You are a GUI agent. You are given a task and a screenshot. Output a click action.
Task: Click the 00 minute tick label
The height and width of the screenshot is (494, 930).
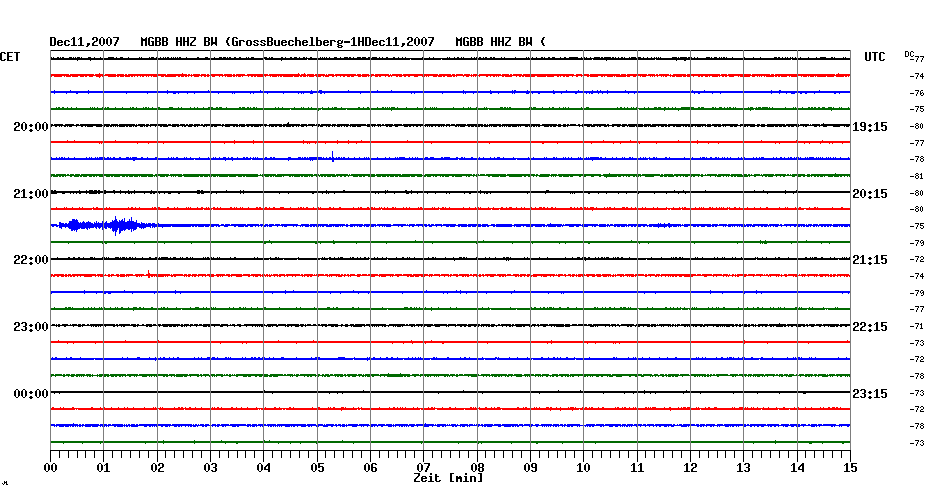[x=50, y=467]
